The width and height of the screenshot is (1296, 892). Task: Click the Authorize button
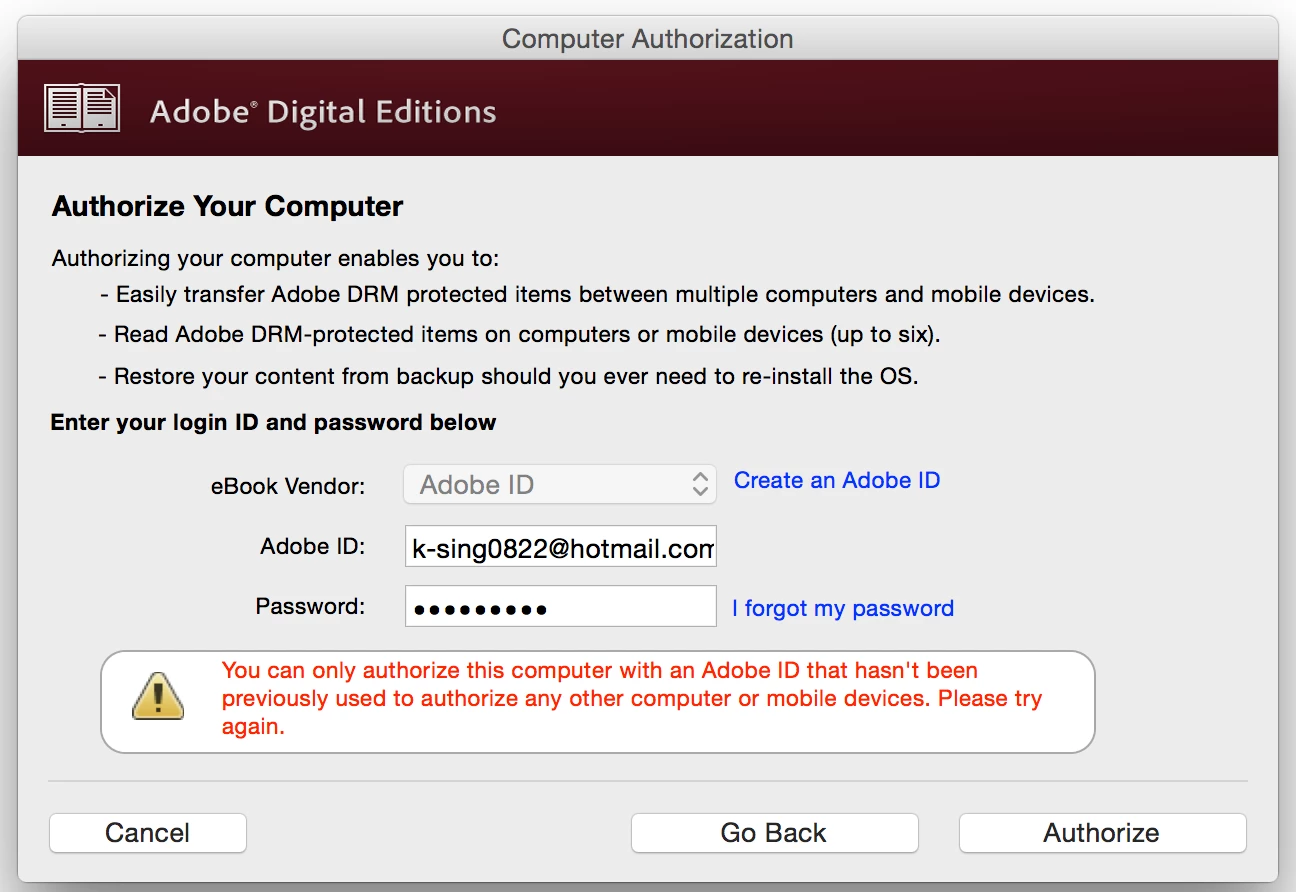tap(1102, 833)
